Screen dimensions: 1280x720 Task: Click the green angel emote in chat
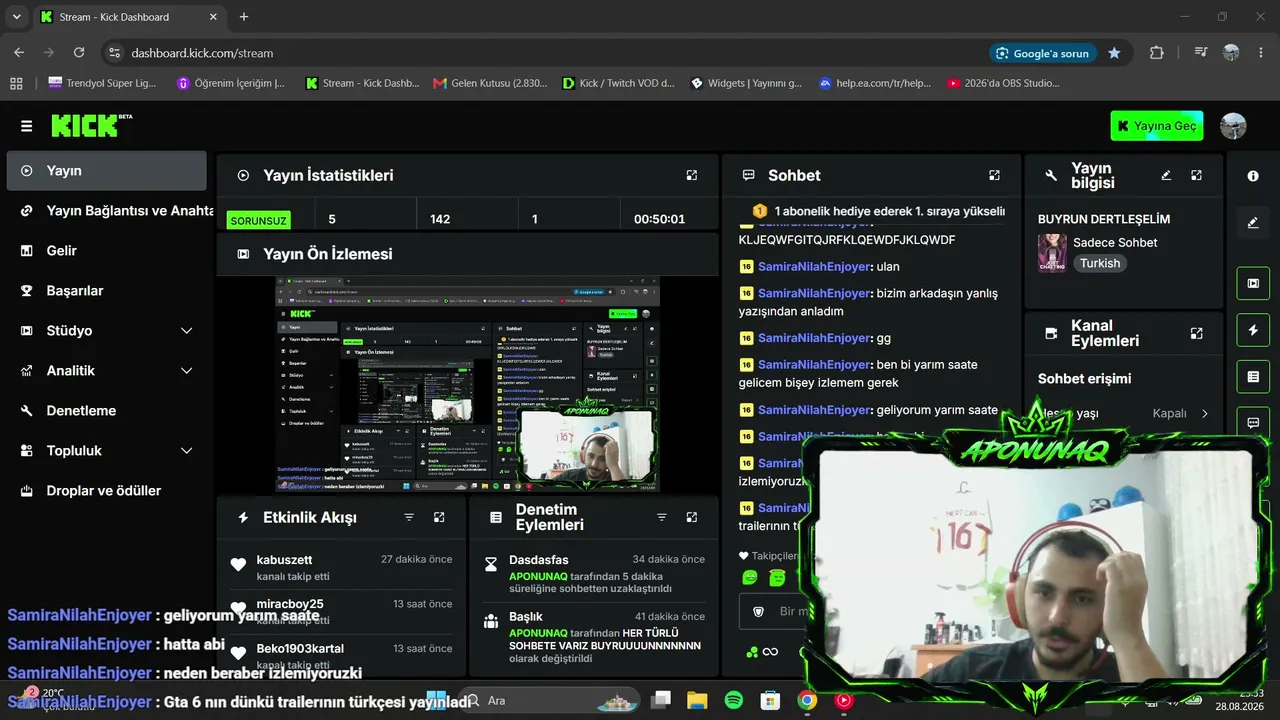777,577
